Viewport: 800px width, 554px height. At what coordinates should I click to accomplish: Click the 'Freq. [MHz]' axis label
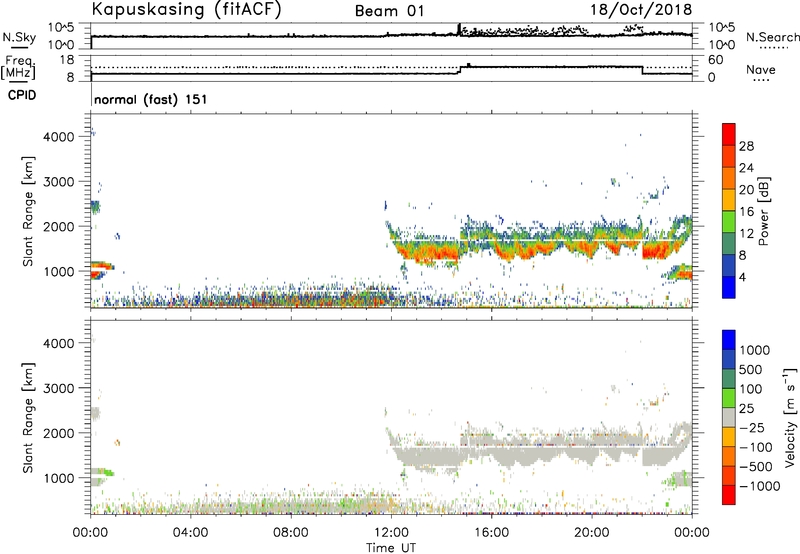coord(18,67)
